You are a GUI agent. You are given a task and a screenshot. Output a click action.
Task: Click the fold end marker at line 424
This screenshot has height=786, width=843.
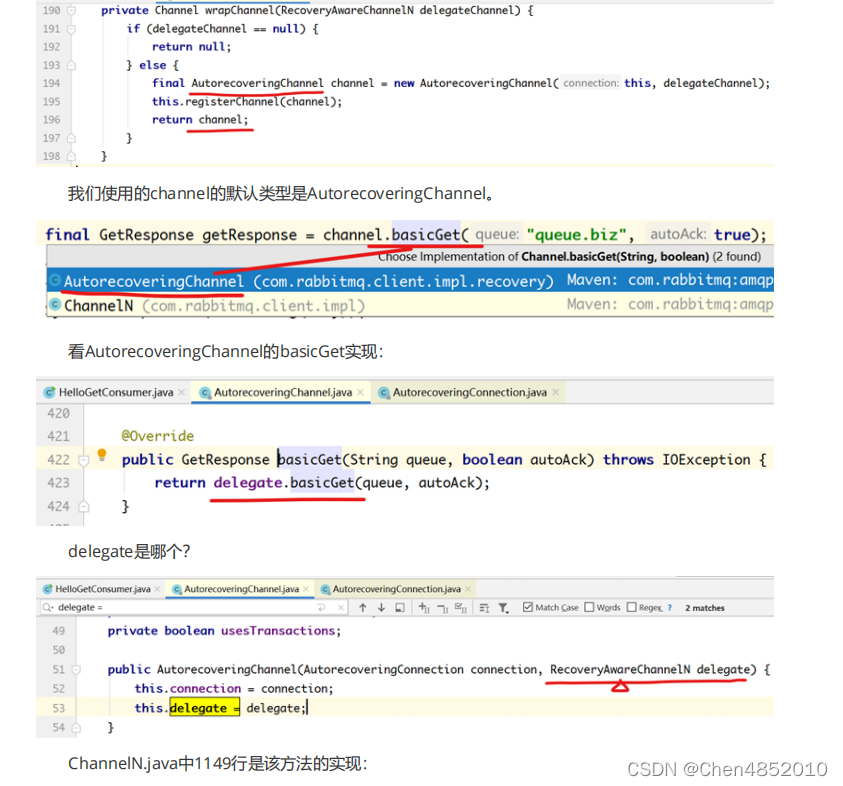click(83, 506)
